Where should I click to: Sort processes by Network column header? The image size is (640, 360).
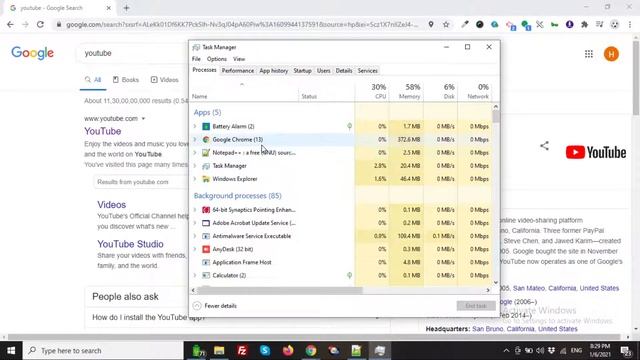coord(475,91)
